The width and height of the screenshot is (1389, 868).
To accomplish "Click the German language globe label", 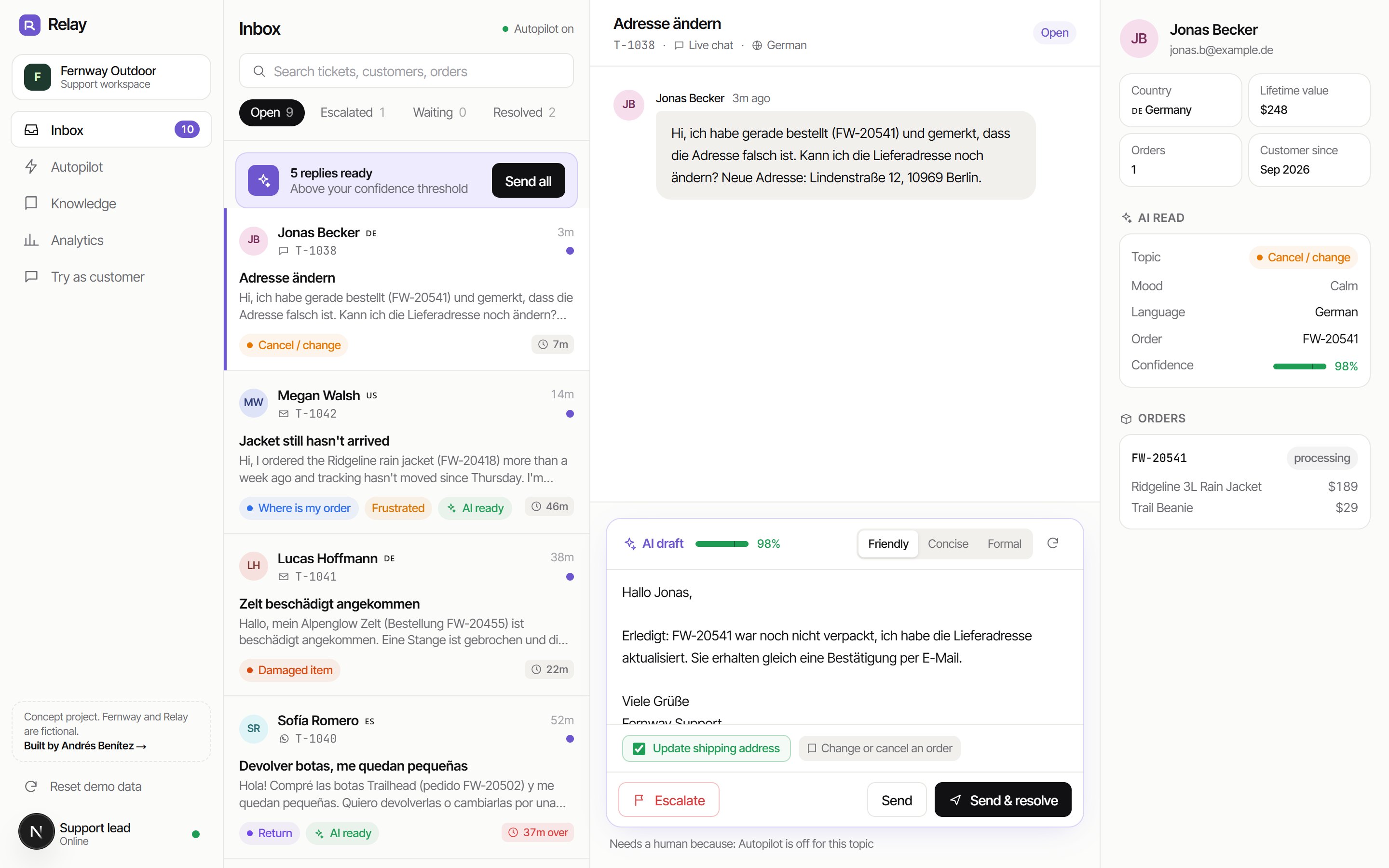I will 779,45.
